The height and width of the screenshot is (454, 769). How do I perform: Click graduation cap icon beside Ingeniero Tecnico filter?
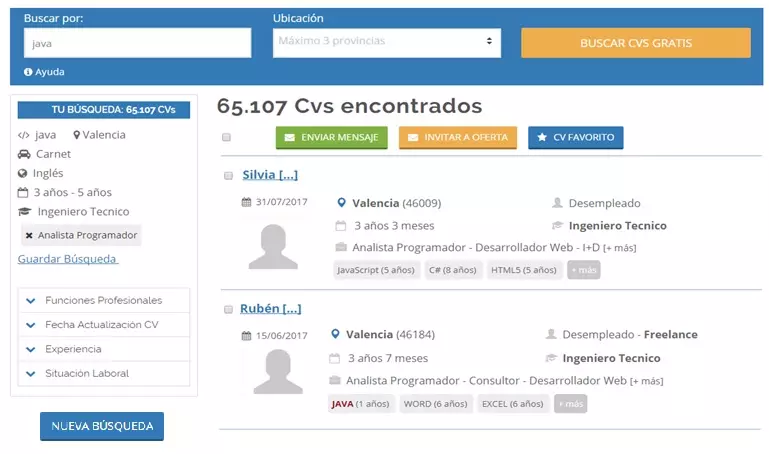coord(25,212)
